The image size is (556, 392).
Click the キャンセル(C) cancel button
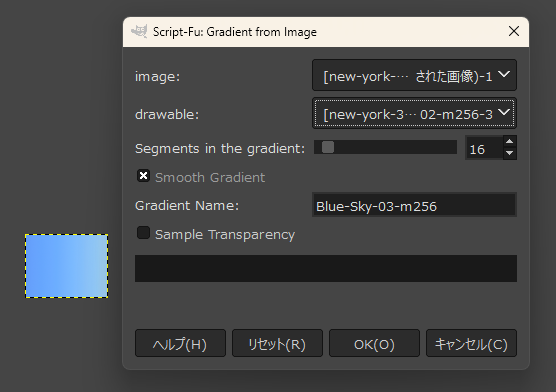(x=471, y=343)
